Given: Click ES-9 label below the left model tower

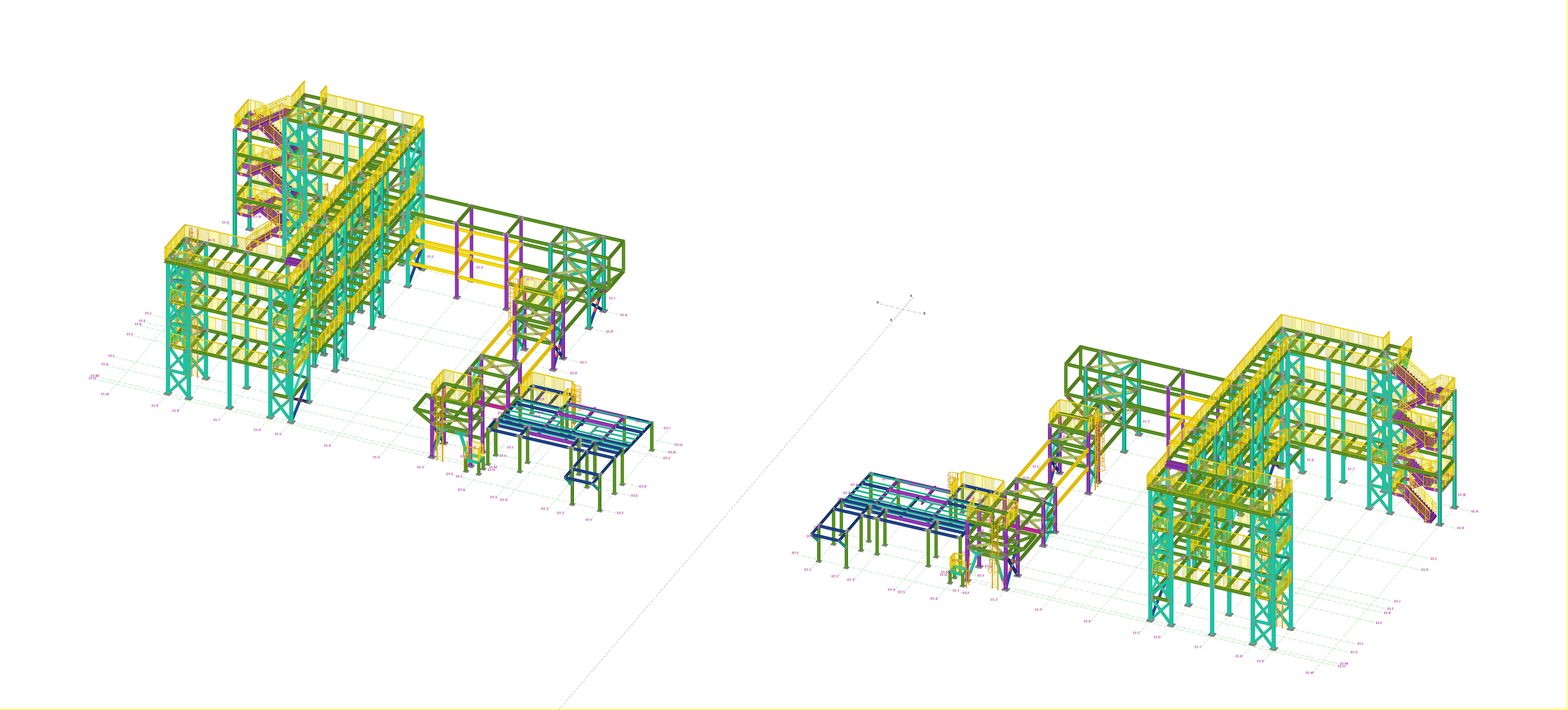Looking at the screenshot, I should click(x=155, y=406).
